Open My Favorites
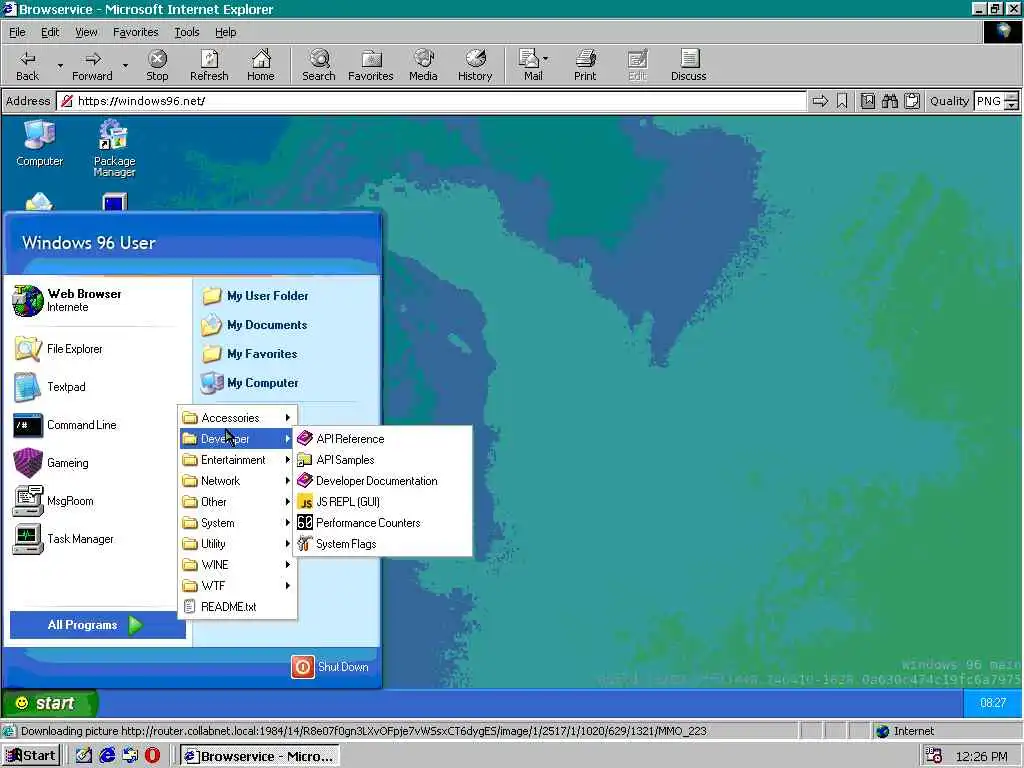The width and height of the screenshot is (1024, 768). (249, 354)
